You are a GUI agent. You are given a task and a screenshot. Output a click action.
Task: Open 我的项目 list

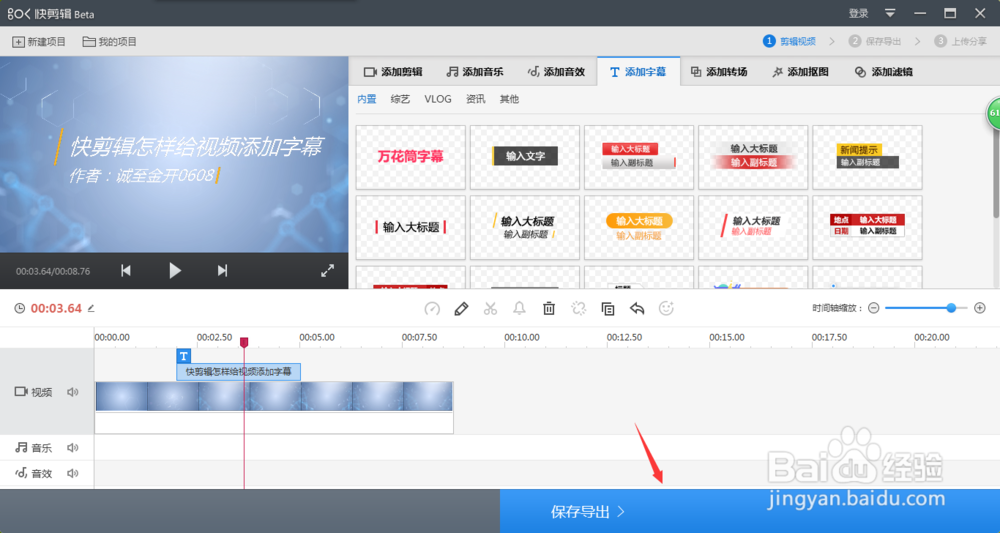[x=110, y=41]
